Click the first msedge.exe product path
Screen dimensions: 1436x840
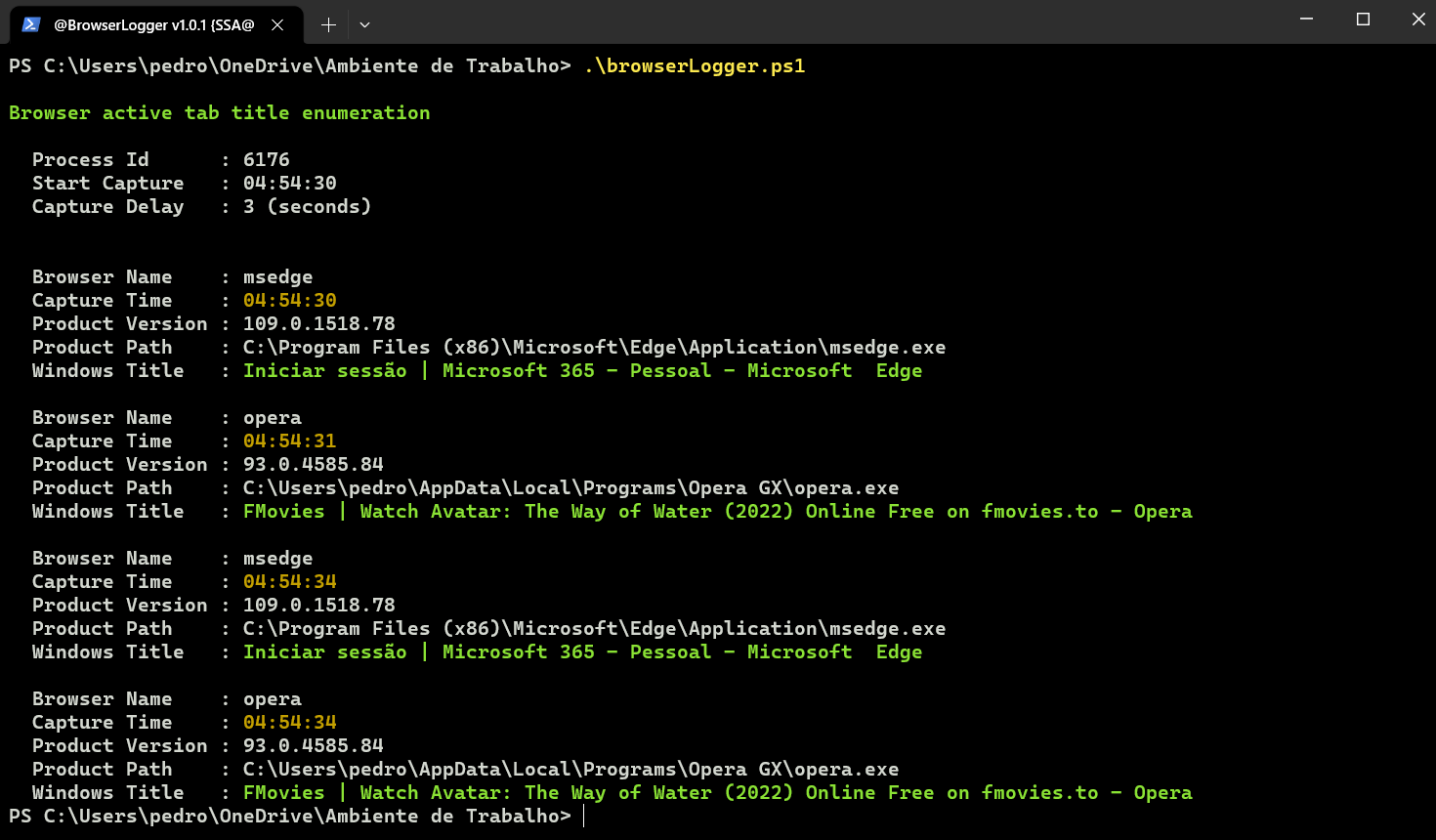tap(595, 348)
